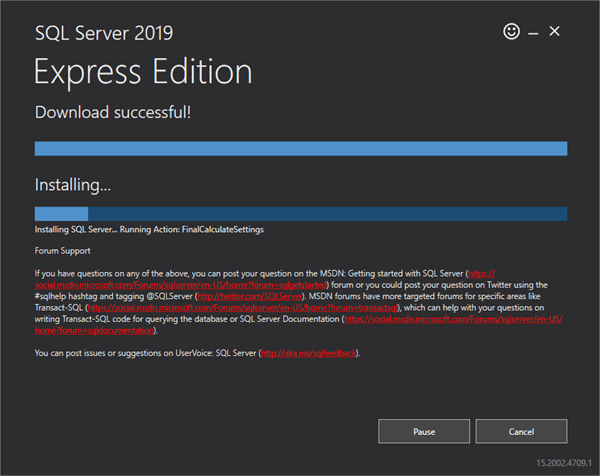
Task: Open the MSDN sqlgetstarted forum link
Action: coord(181,285)
